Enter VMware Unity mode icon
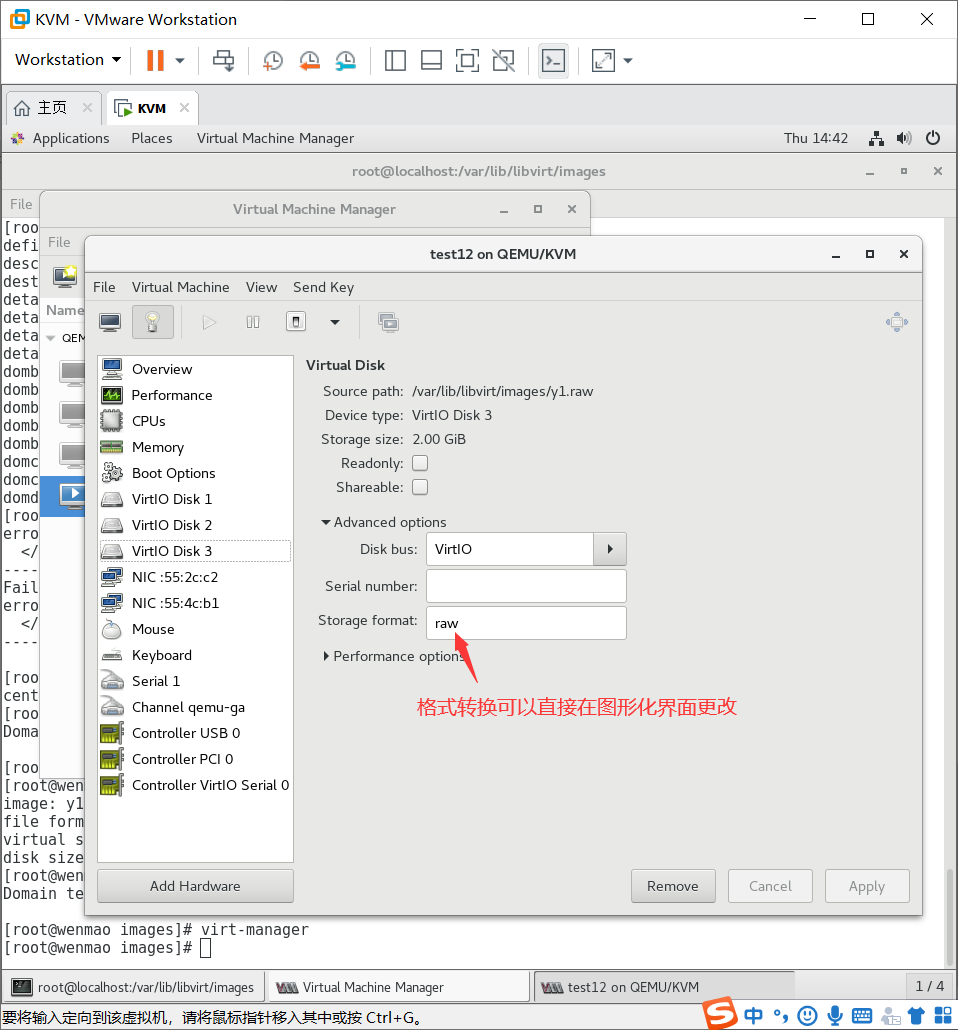Image resolution: width=958 pixels, height=1030 pixels. (x=503, y=60)
